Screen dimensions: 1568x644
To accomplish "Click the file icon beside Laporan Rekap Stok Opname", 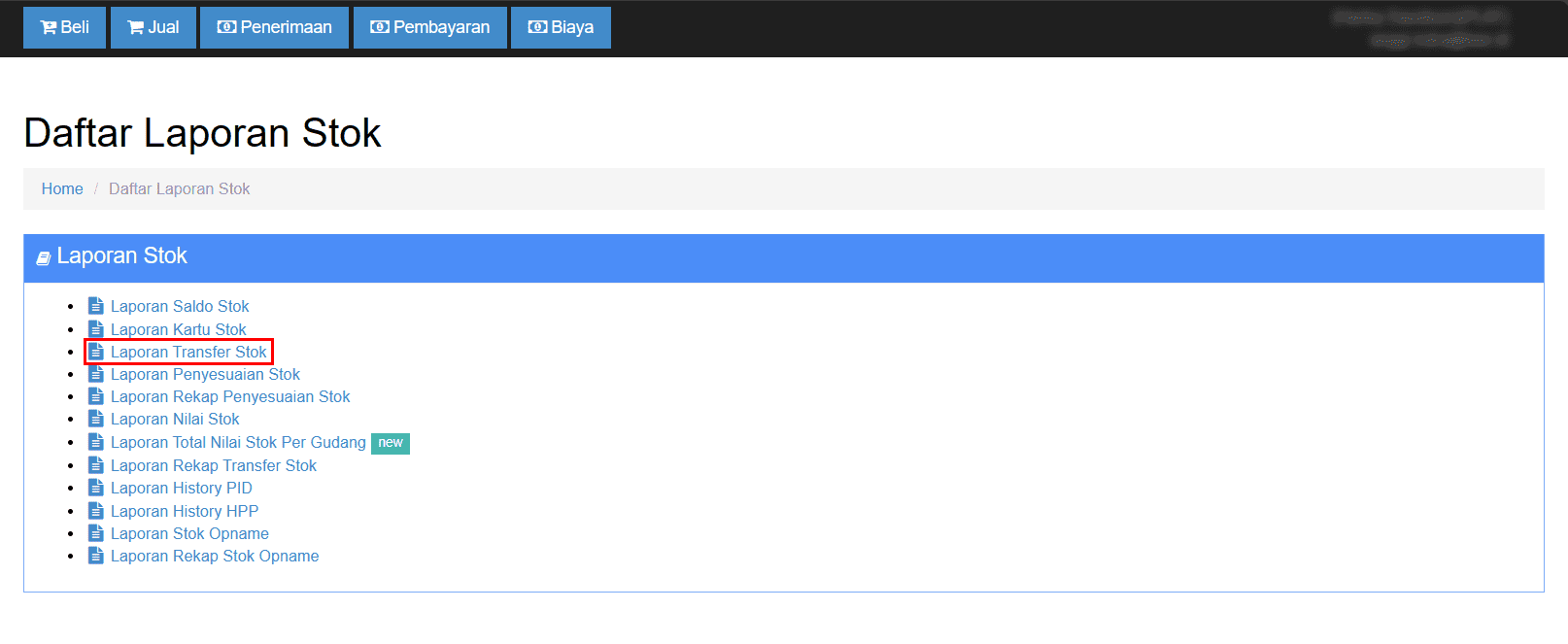I will point(96,556).
